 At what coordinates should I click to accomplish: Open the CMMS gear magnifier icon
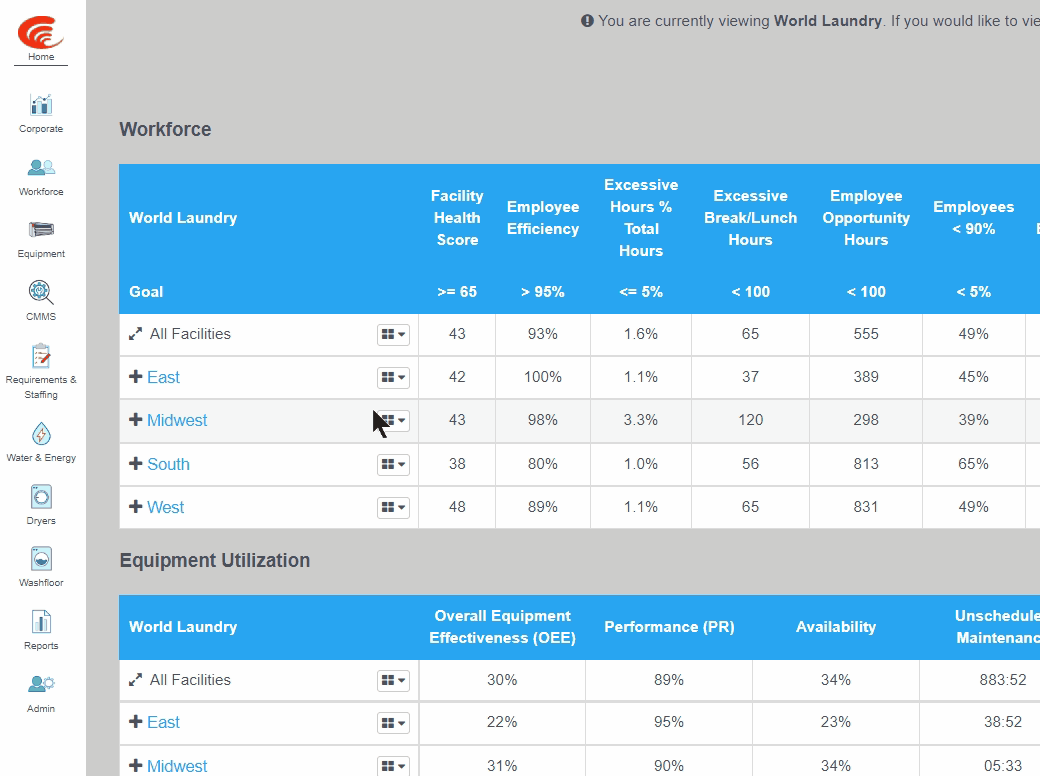coord(41,292)
